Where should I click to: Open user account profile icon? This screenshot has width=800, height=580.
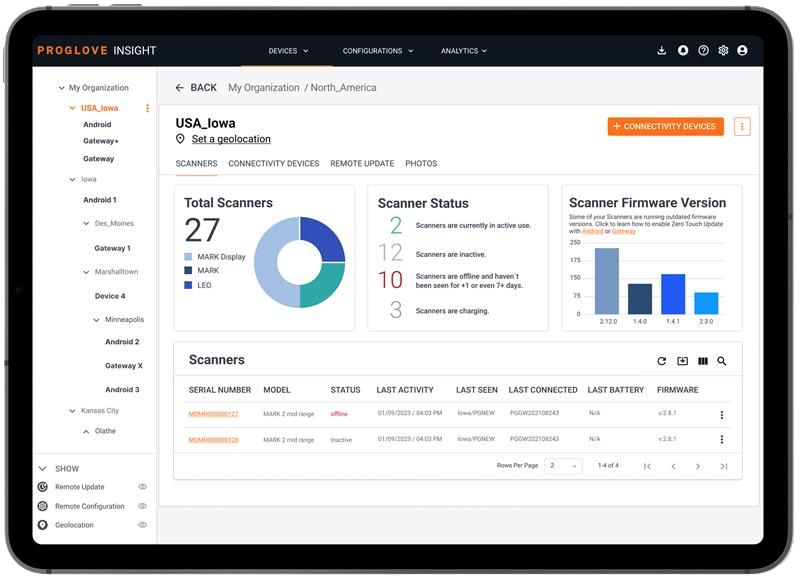[x=742, y=50]
